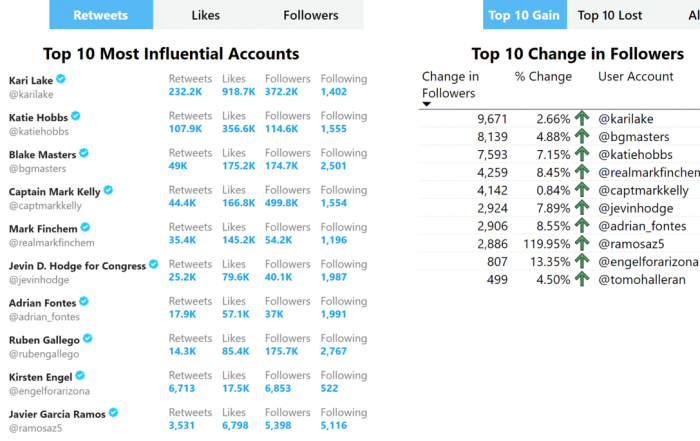The height and width of the screenshot is (441, 700).
Task: Click the green up arrow in @tomohalleran row
Action: point(582,279)
